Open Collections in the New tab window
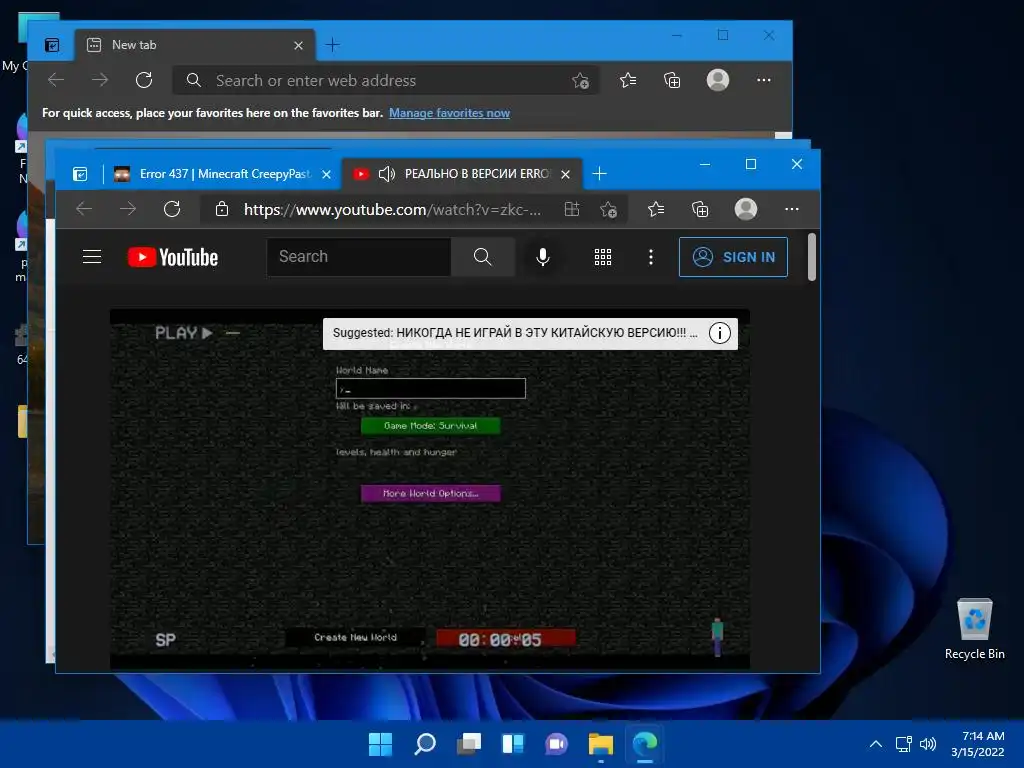 (671, 80)
